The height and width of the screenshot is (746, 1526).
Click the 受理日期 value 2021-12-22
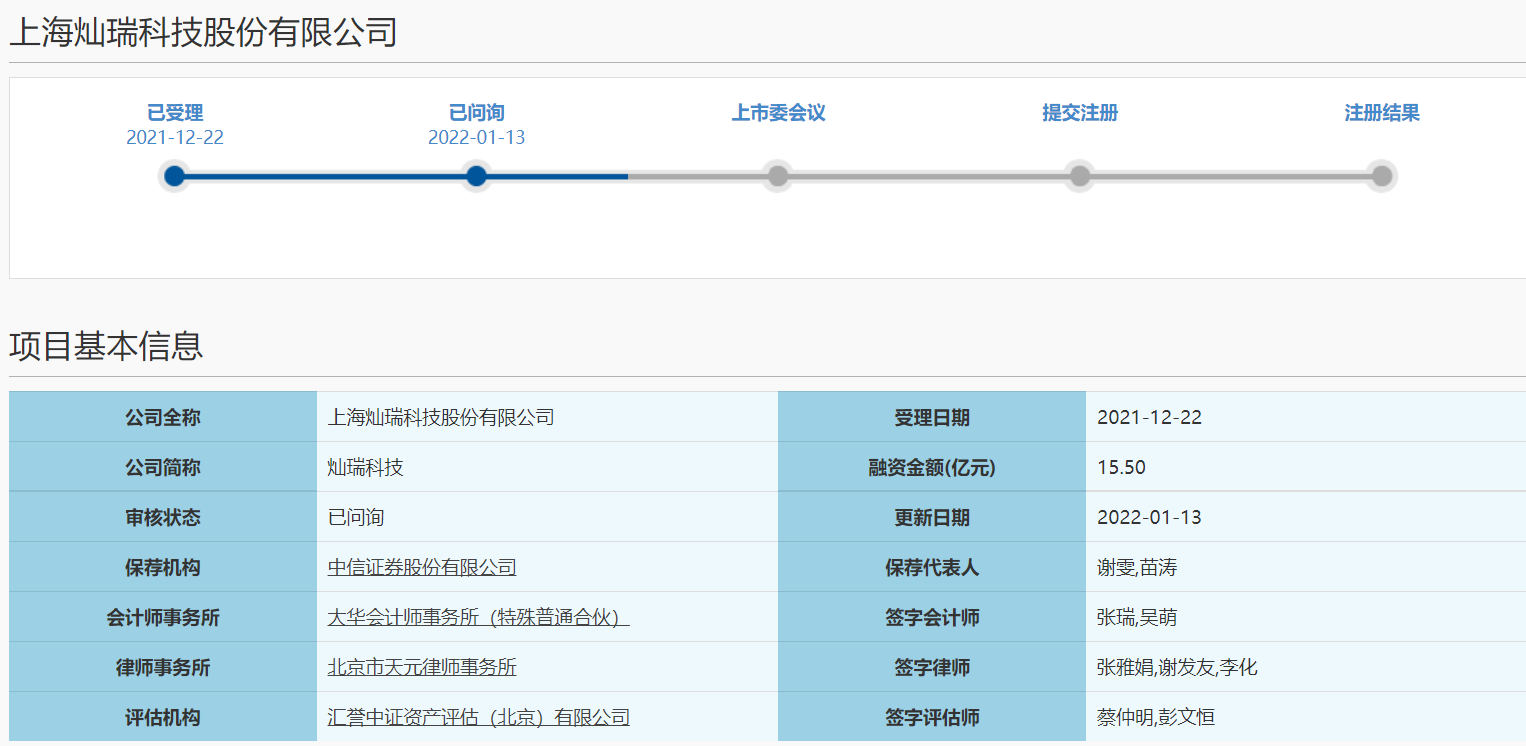tap(1149, 418)
